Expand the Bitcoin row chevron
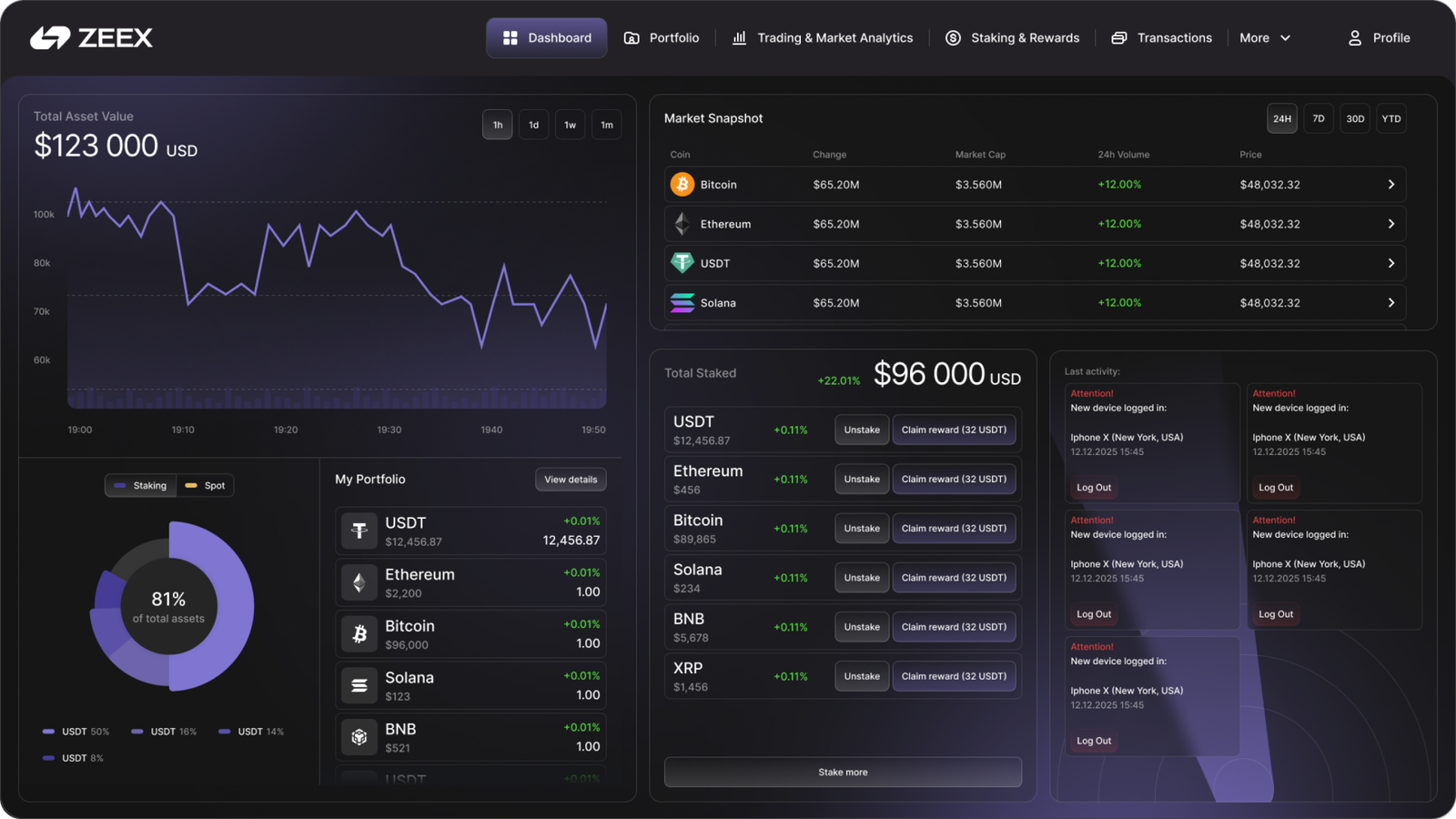This screenshot has width=1456, height=819. click(1390, 185)
